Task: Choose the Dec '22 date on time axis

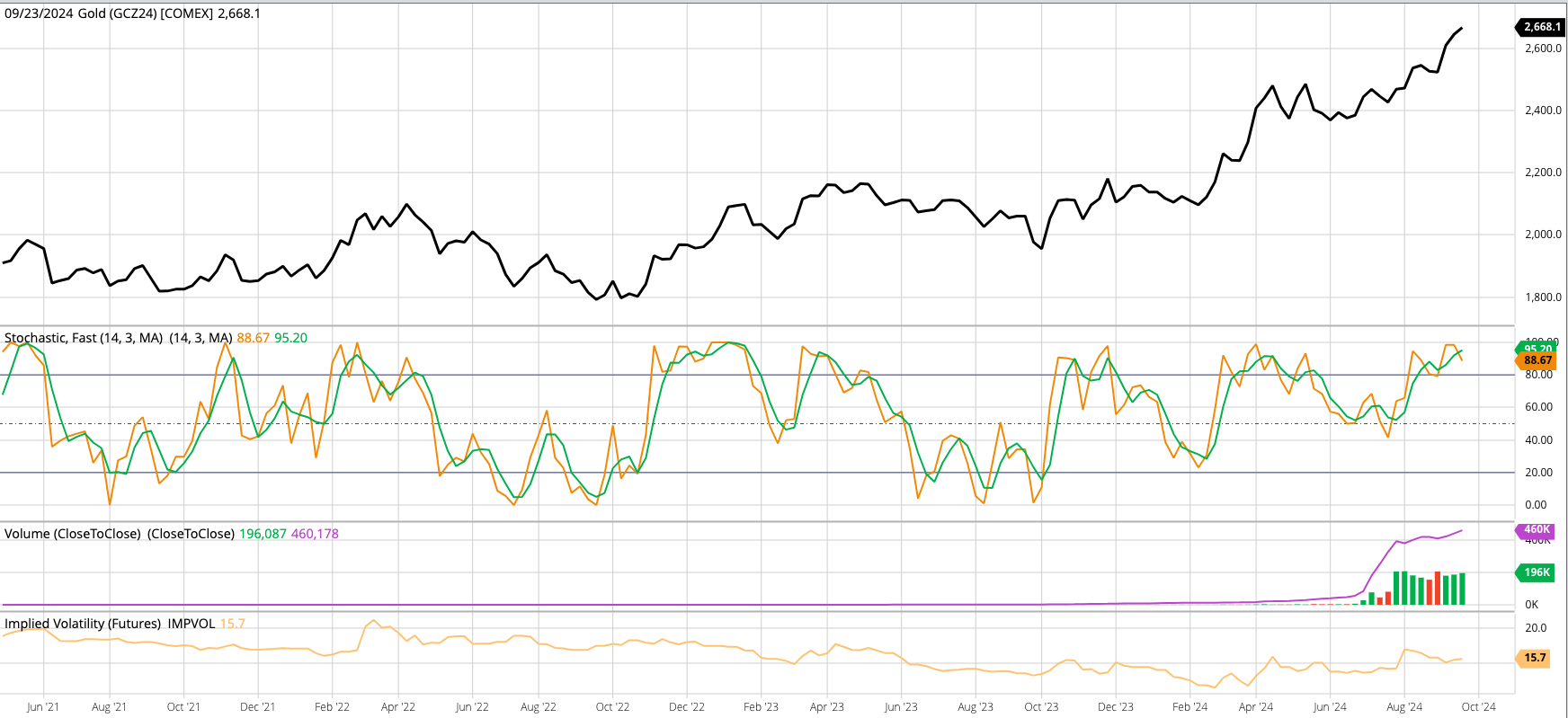Action: click(687, 707)
